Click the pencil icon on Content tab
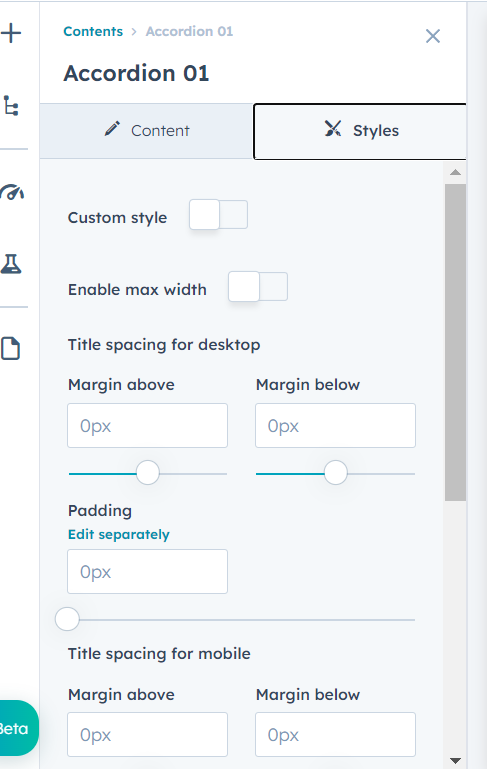Viewport: 487px width, 769px height. 112,129
